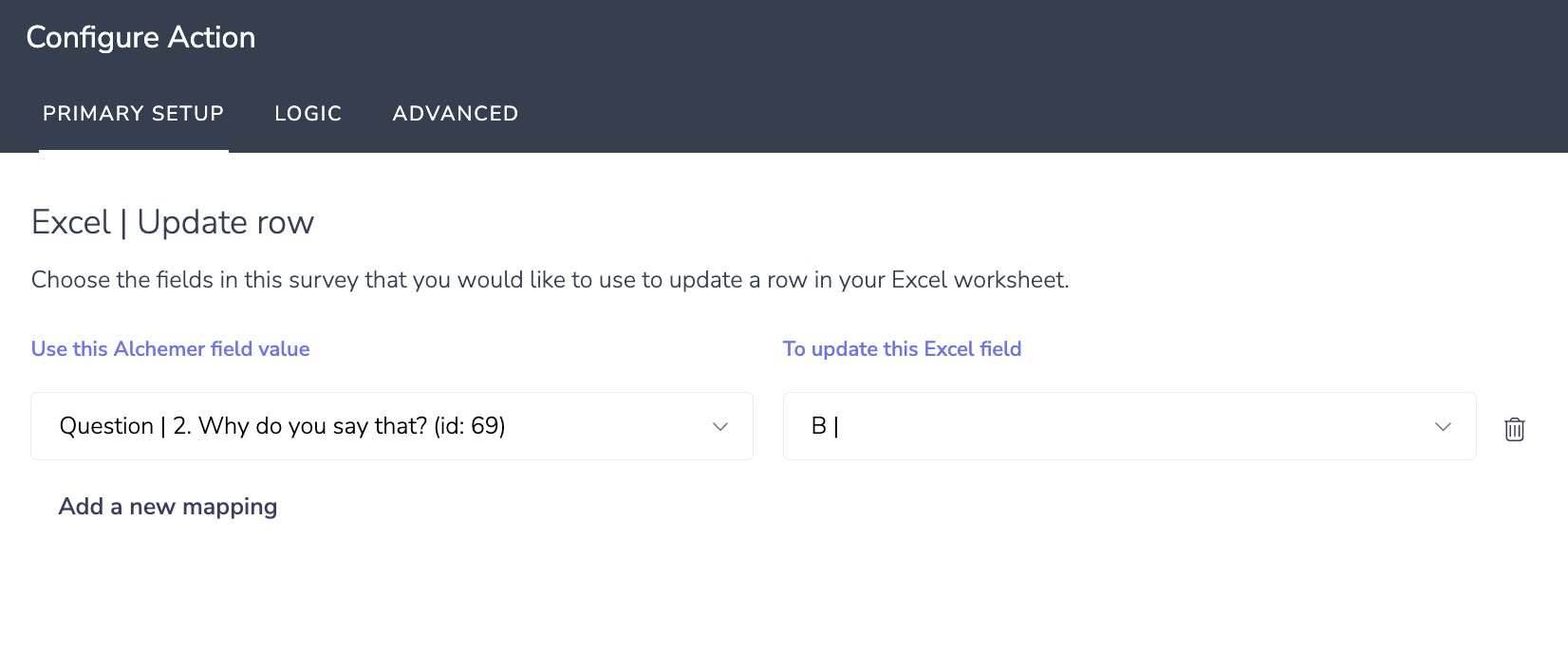Switch to the LOGIC tab
Screen dimensions: 1568x670
click(x=308, y=114)
